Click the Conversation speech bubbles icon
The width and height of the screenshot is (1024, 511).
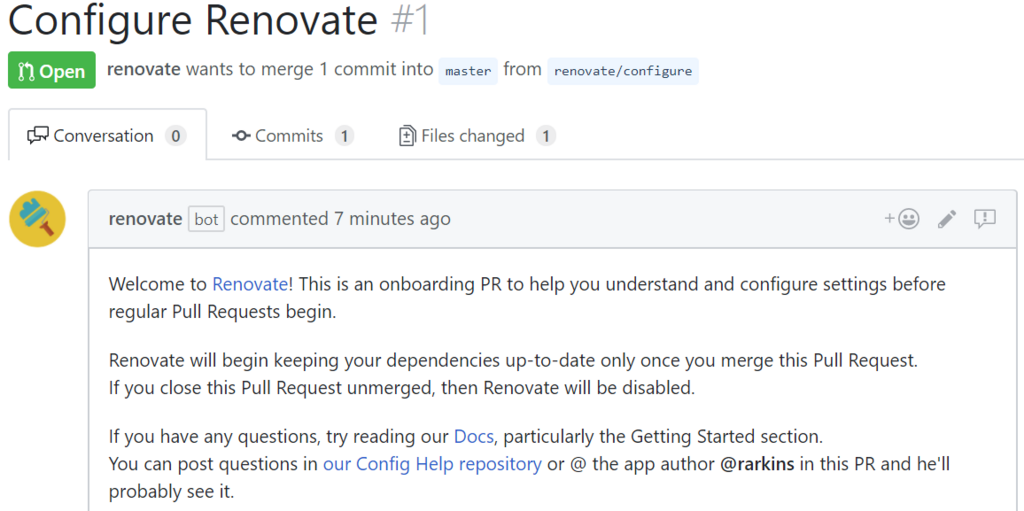click(38, 136)
